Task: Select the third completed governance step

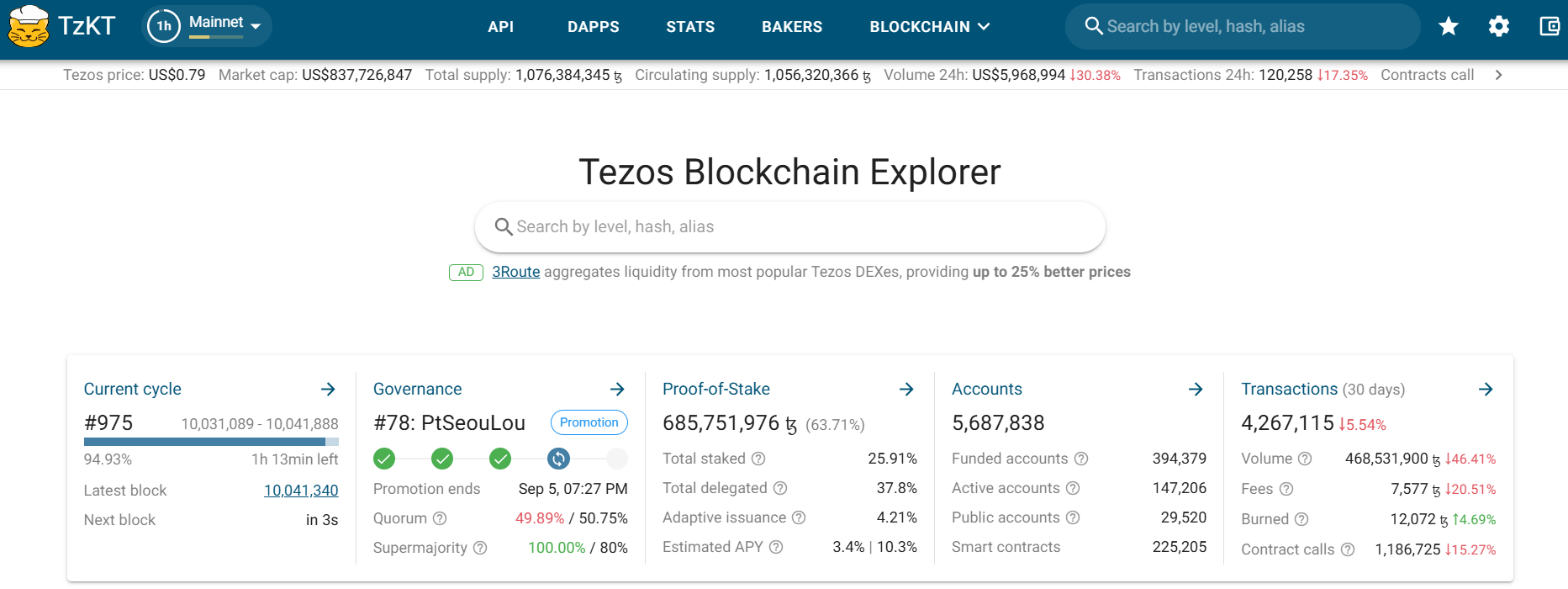Action: pos(500,459)
